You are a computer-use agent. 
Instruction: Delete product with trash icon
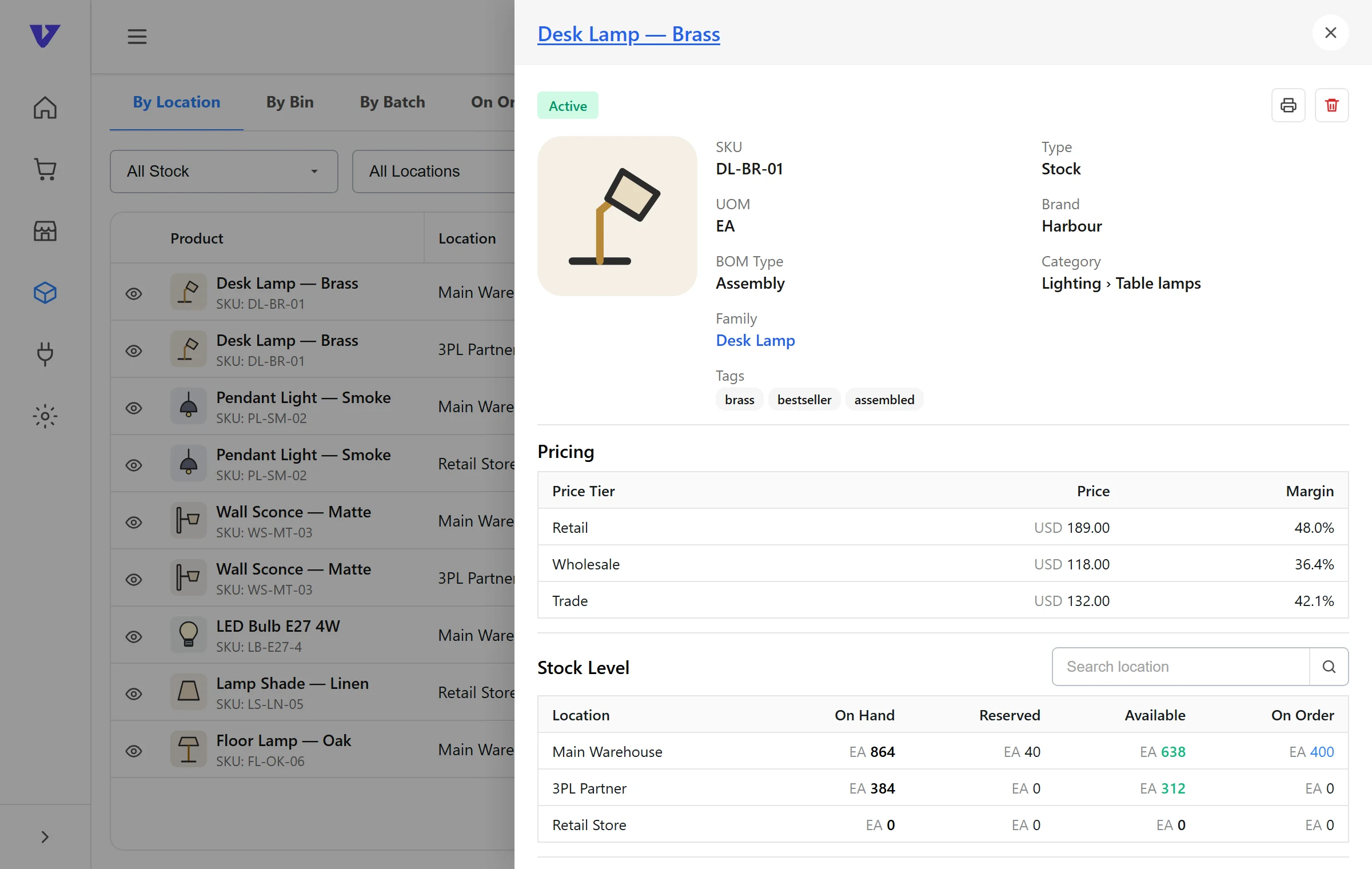point(1332,105)
